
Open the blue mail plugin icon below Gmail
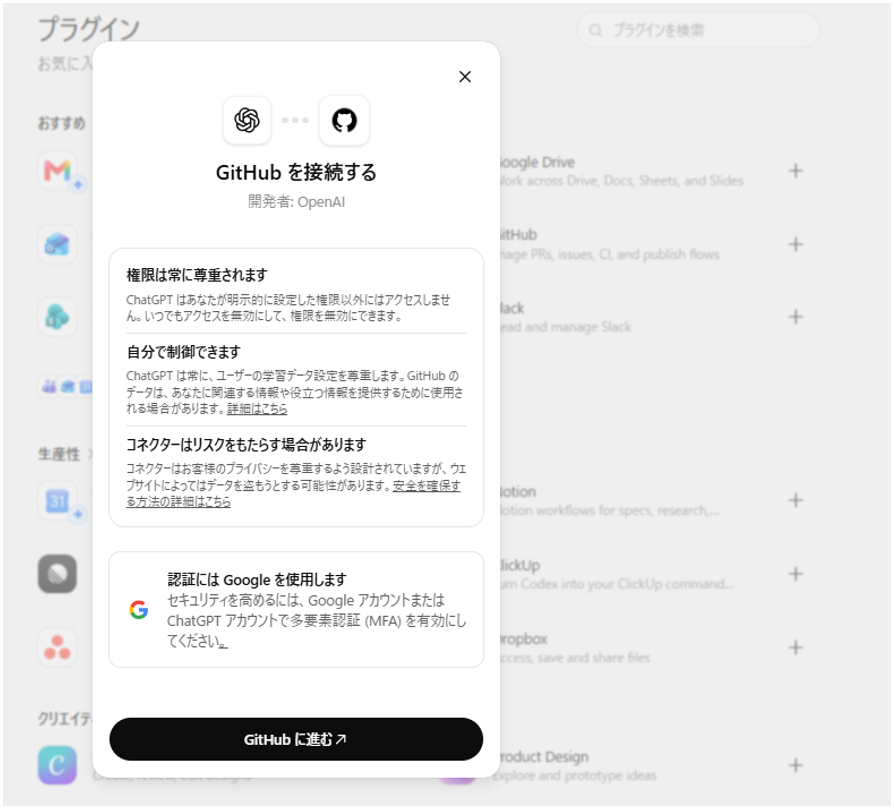[58, 244]
